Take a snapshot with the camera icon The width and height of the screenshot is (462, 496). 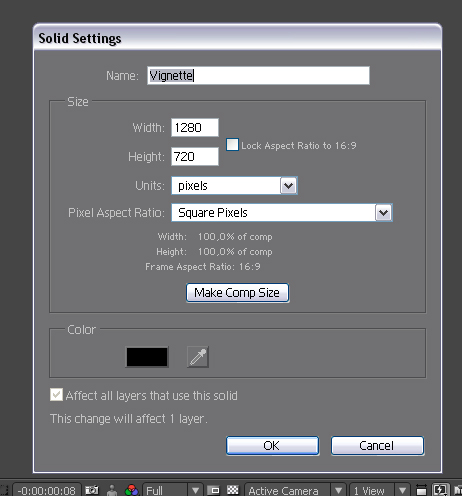(x=92, y=490)
